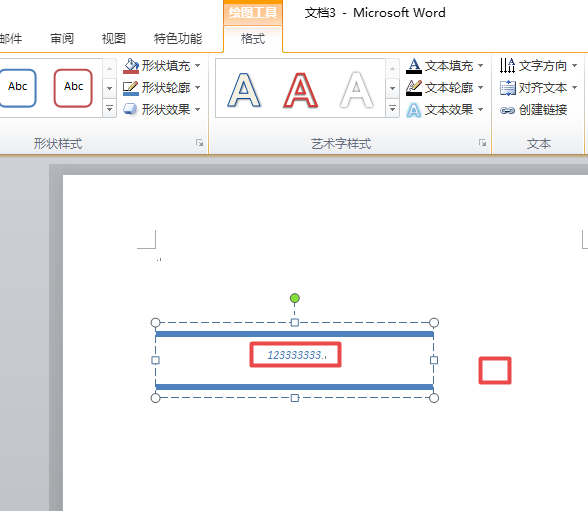Open the 形状样式 dialog launcher
588x511 pixels.
pyautogui.click(x=200, y=143)
